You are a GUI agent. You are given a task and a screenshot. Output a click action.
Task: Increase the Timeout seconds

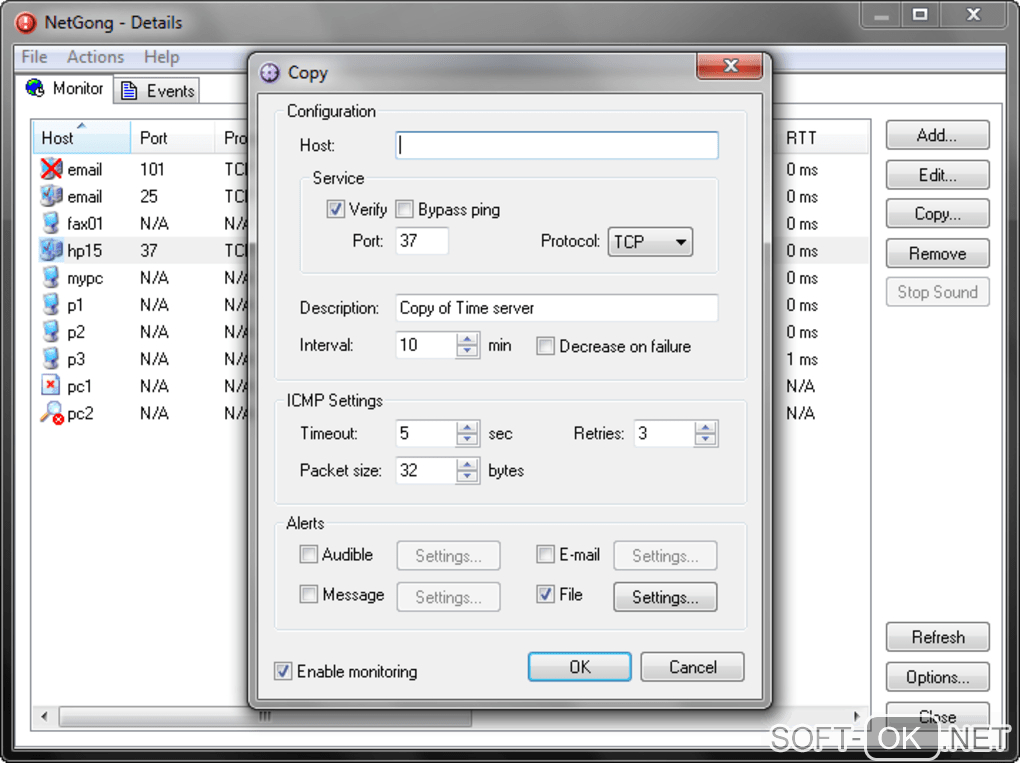[467, 427]
